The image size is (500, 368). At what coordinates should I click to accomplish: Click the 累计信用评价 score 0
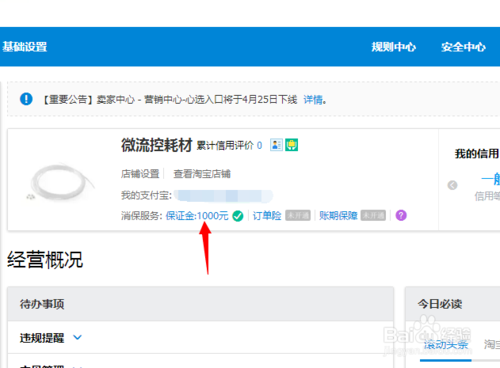259,146
